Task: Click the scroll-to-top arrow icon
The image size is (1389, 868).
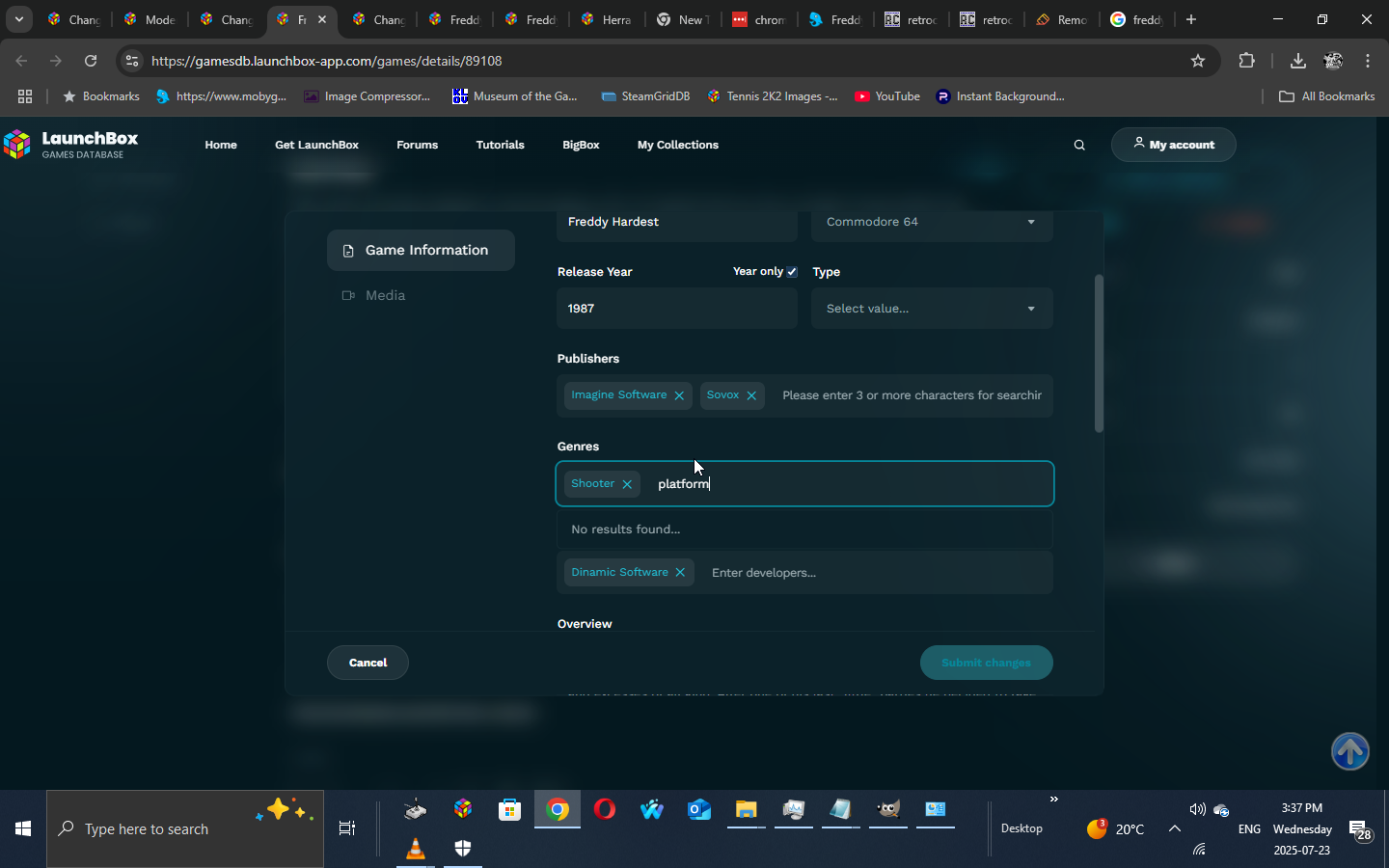Action: [1350, 751]
